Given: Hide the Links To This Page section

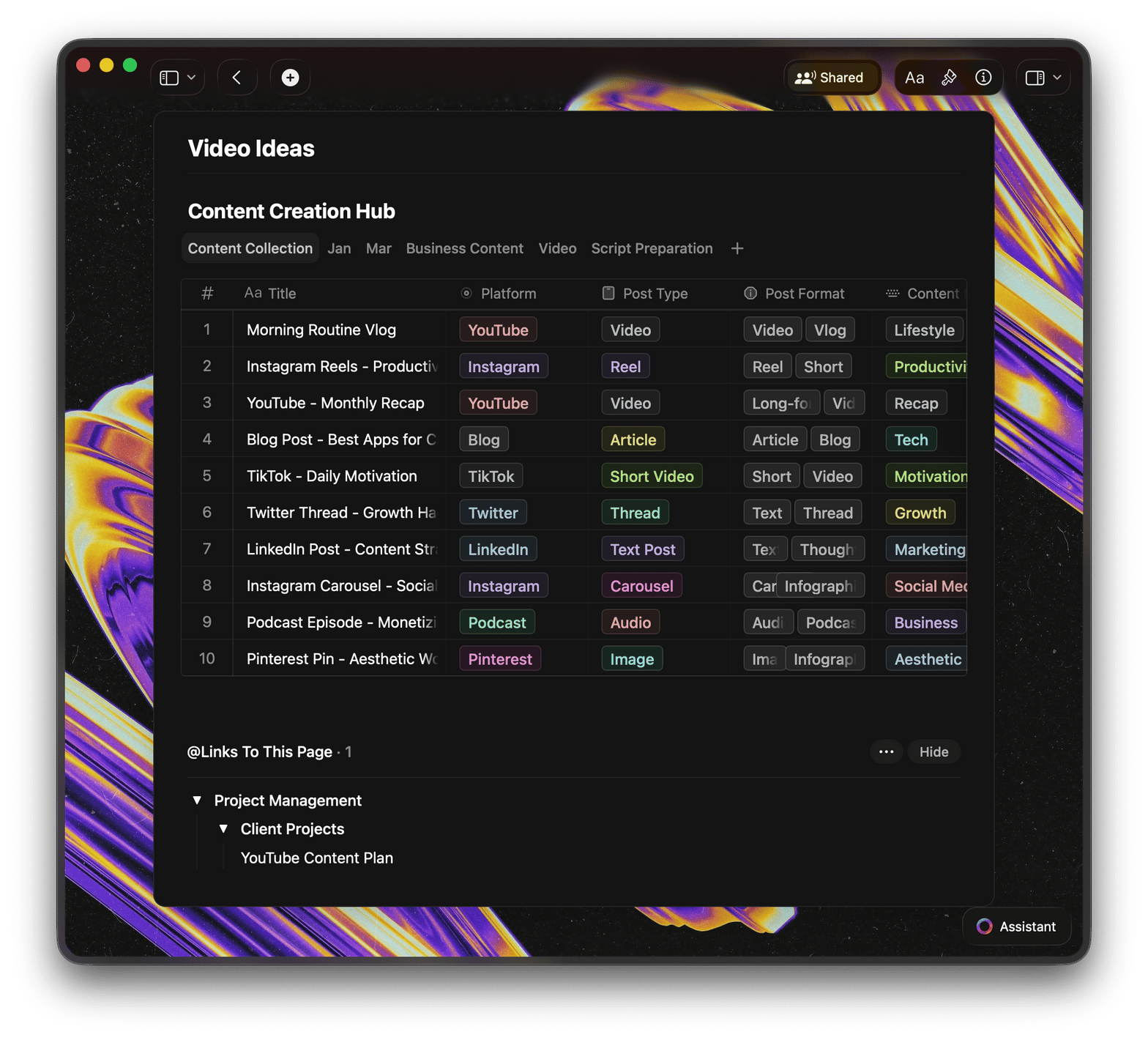Looking at the screenshot, I should (x=933, y=751).
